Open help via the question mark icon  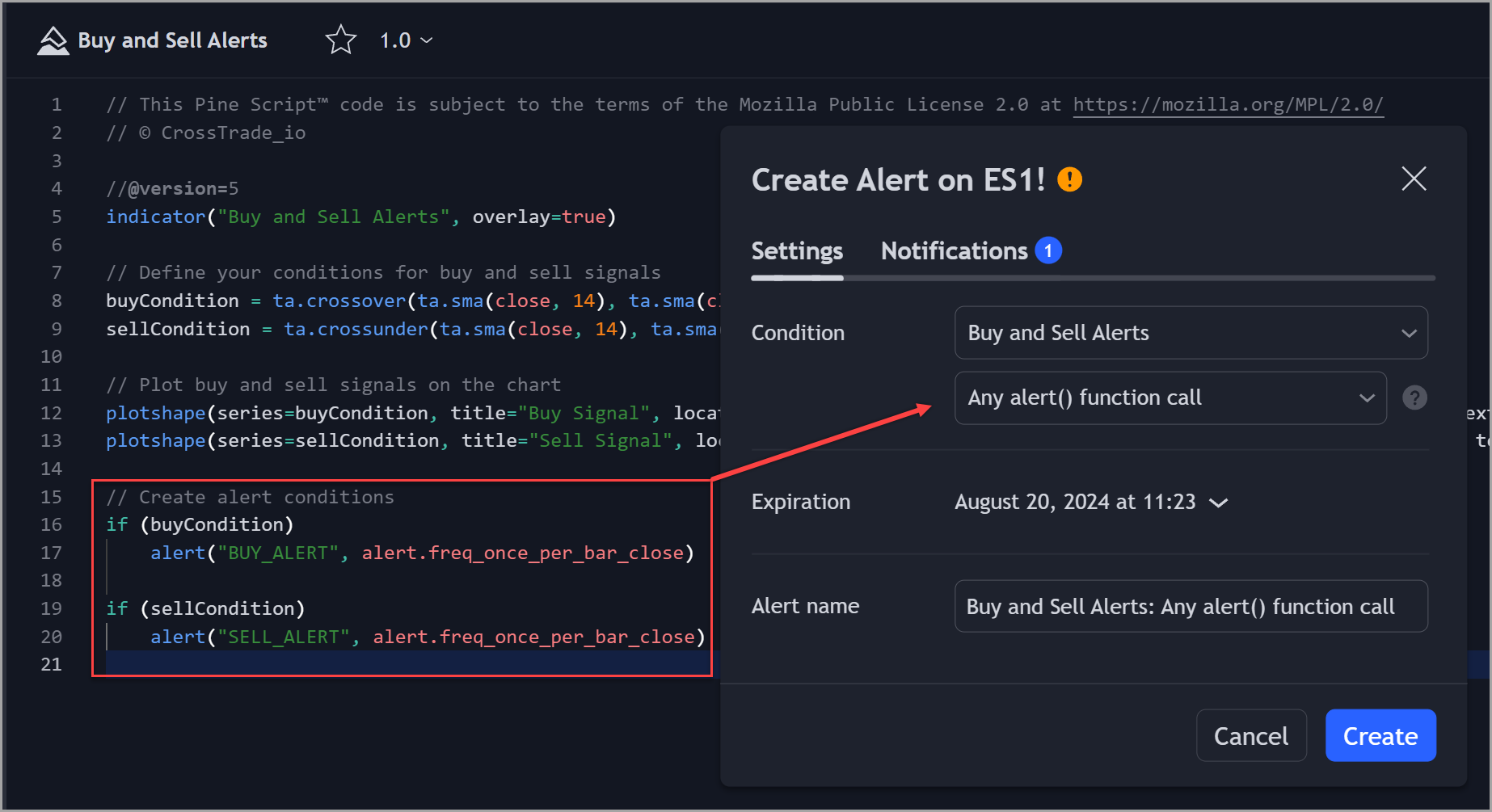pyautogui.click(x=1414, y=398)
